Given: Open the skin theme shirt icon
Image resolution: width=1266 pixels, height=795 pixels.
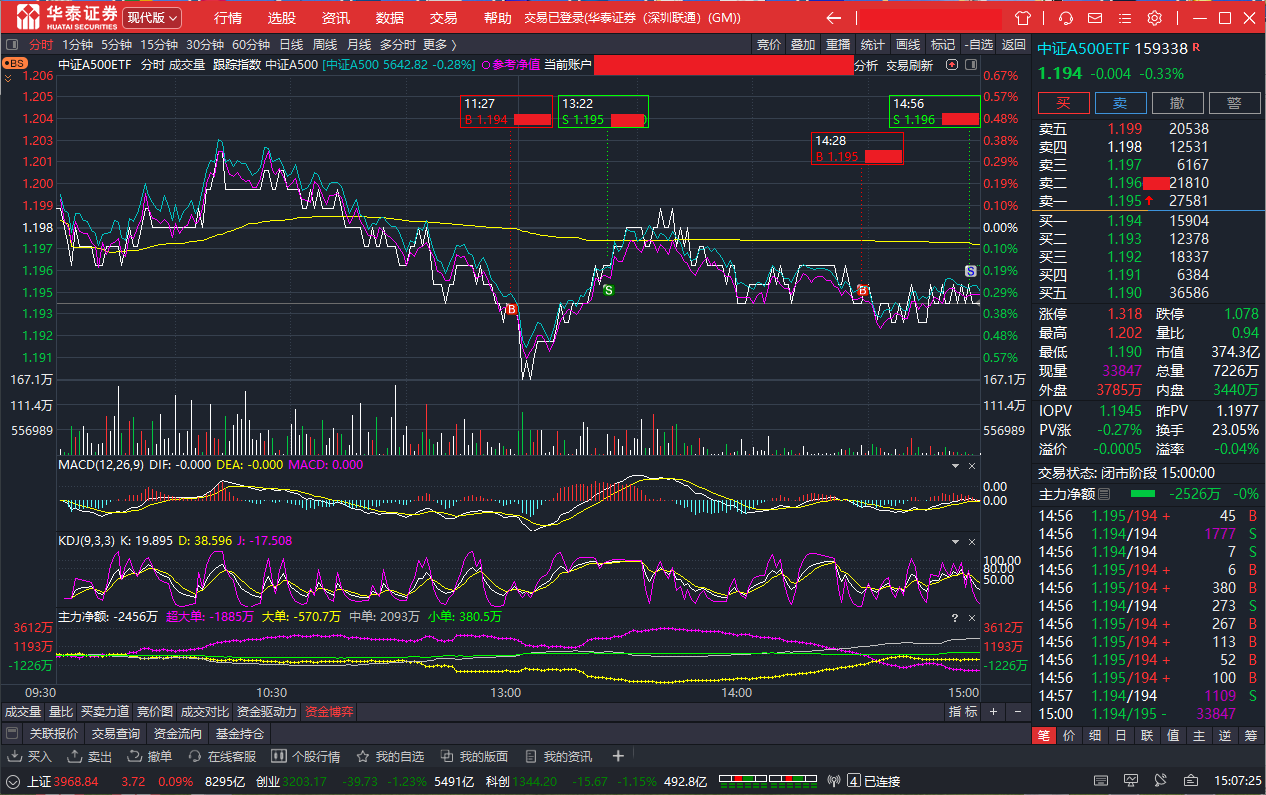Looking at the screenshot, I should (x=1022, y=18).
